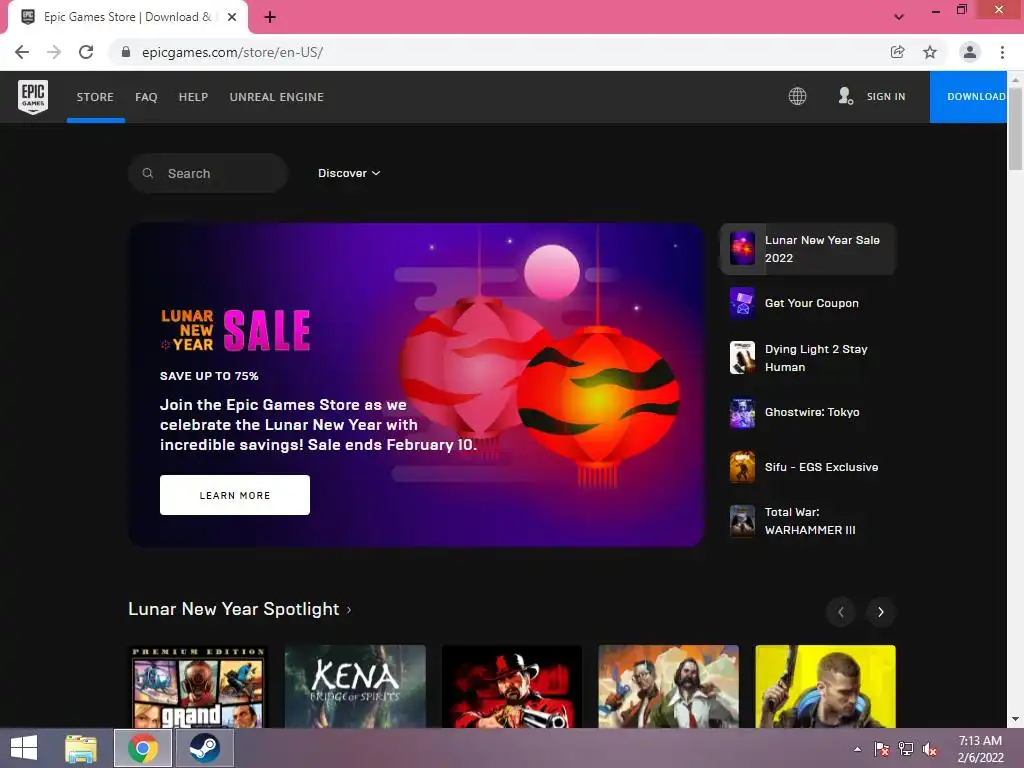Select the Lunar New Year Sale 2022 thumbnail icon

pos(743,249)
